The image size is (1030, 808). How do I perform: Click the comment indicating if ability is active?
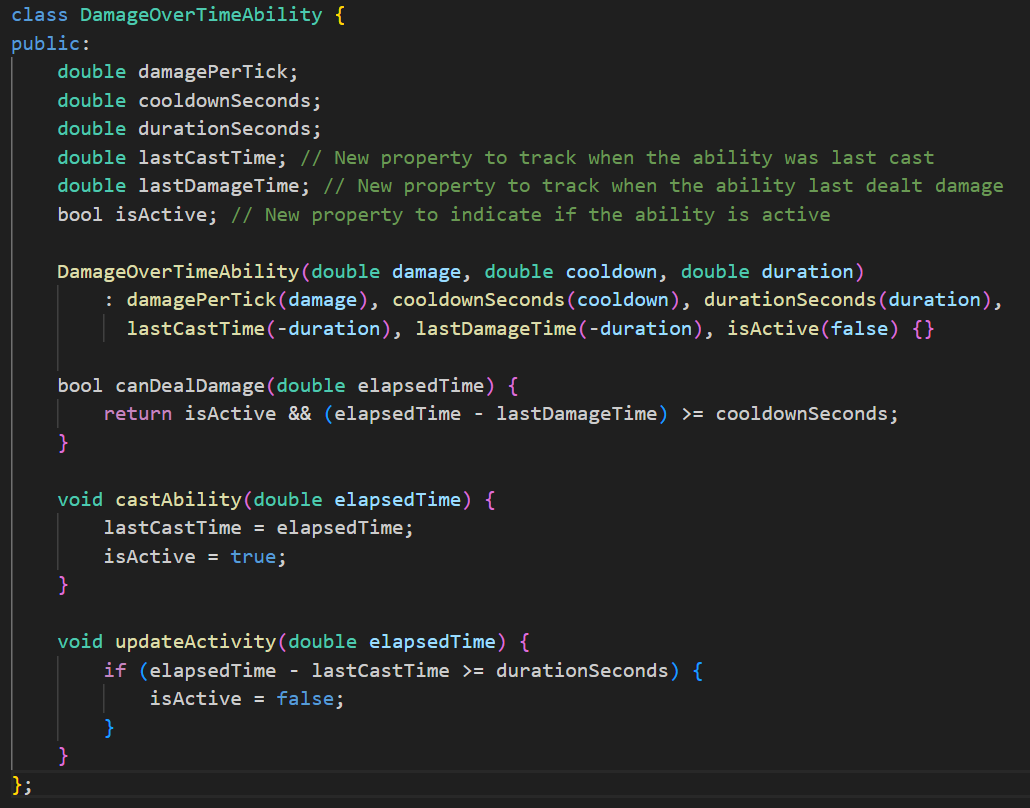[x=530, y=214]
